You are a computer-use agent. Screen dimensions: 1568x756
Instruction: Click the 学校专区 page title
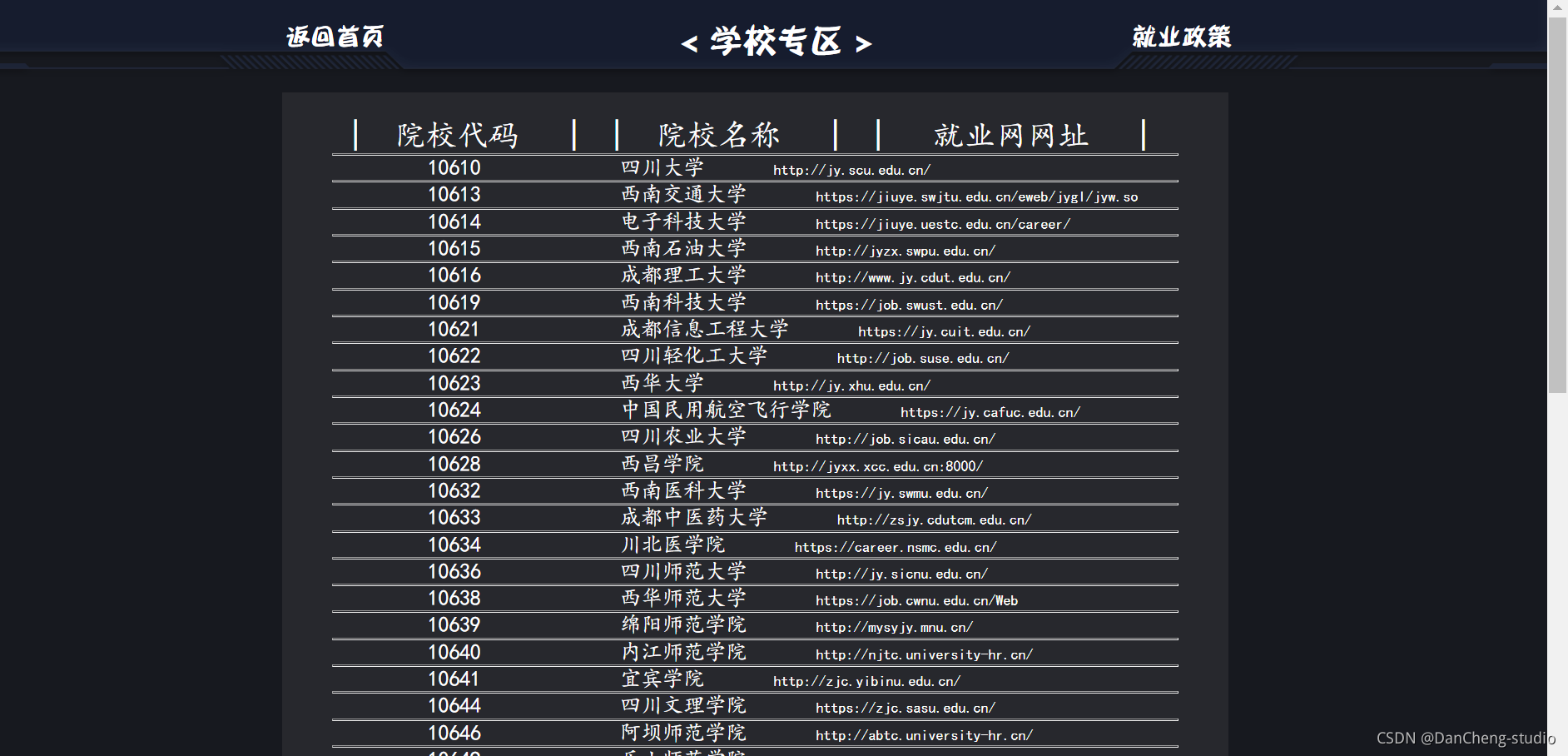point(776,42)
